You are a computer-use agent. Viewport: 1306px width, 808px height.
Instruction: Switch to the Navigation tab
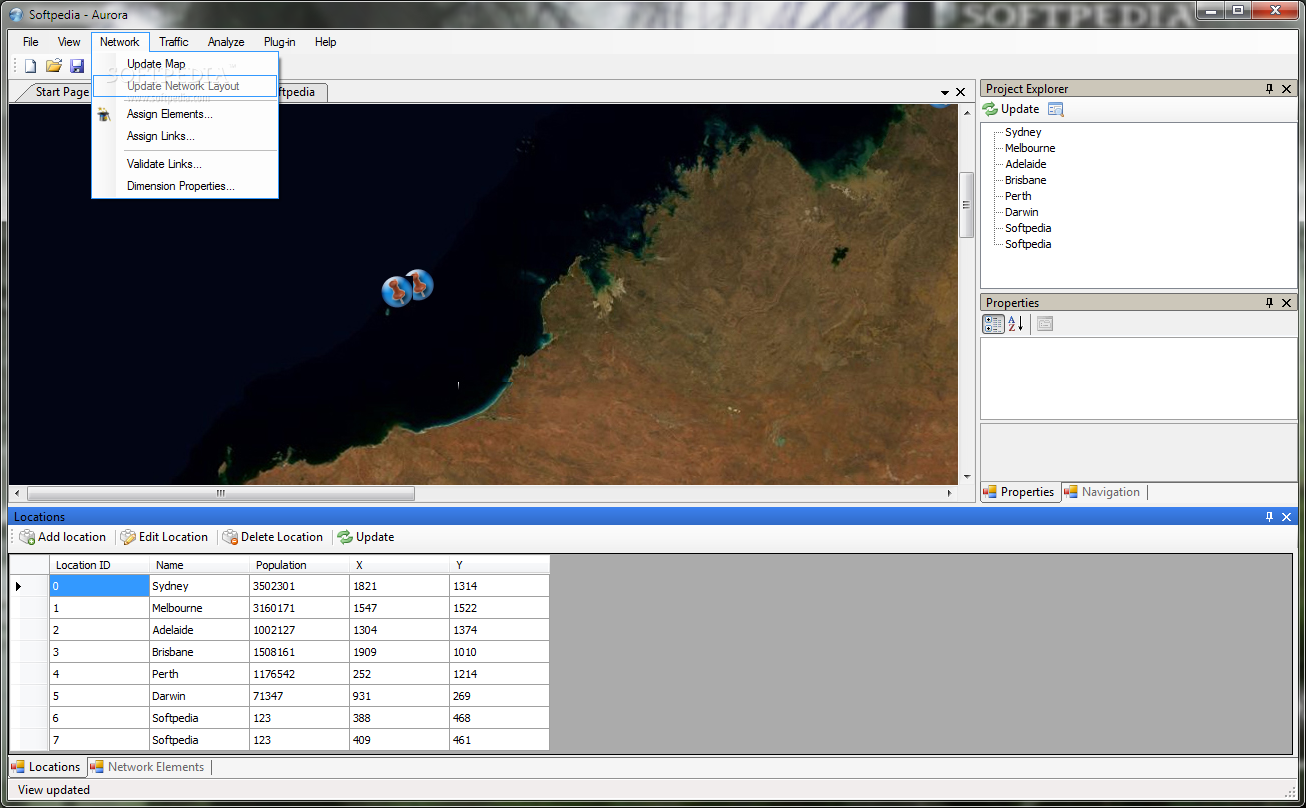[x=1110, y=492]
